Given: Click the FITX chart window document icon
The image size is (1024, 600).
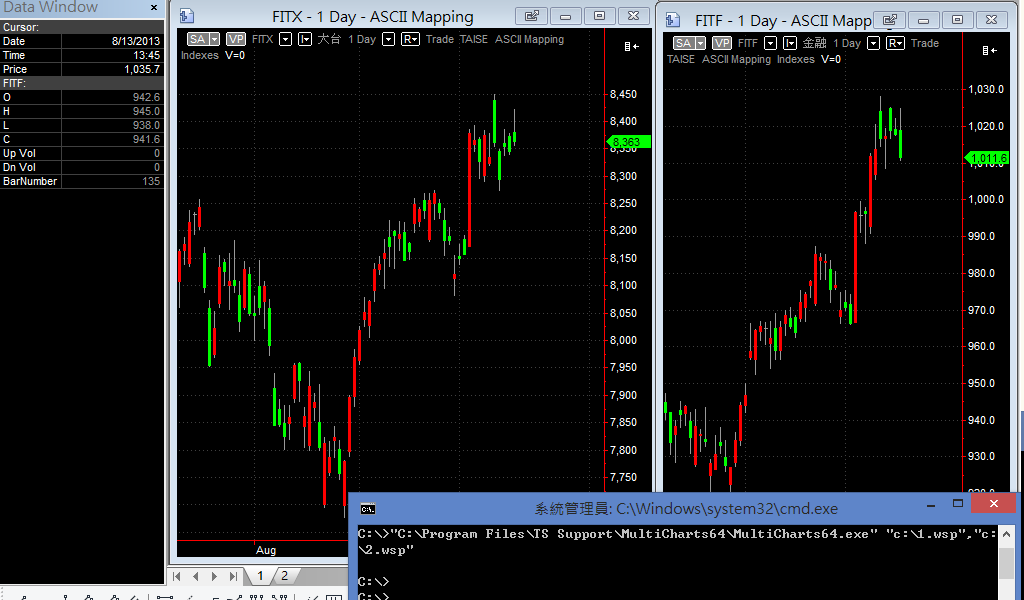Looking at the screenshot, I should [187, 16].
